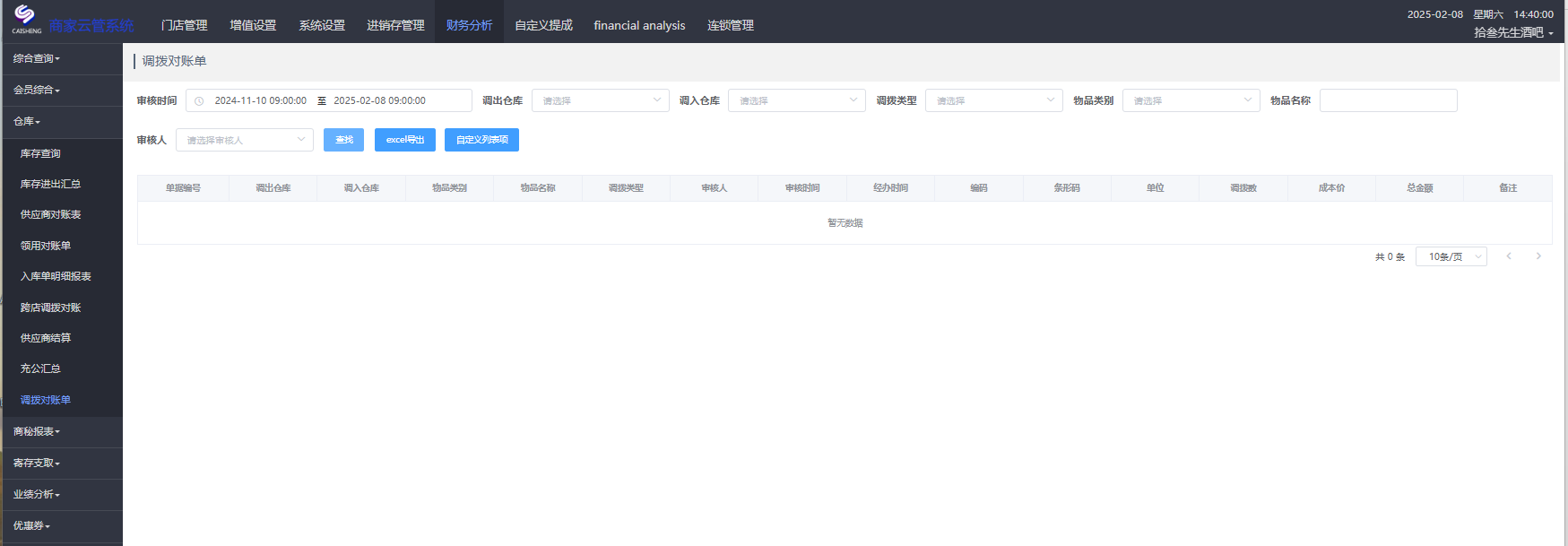Select 调拨对账单 sidebar item
Screen dimensions: 1568x546
[46, 400]
